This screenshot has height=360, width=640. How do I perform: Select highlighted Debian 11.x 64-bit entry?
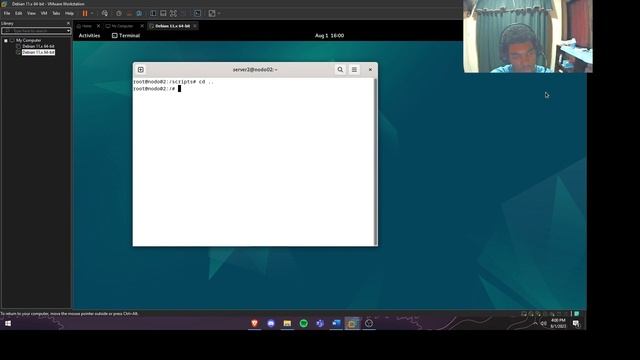click(38, 52)
